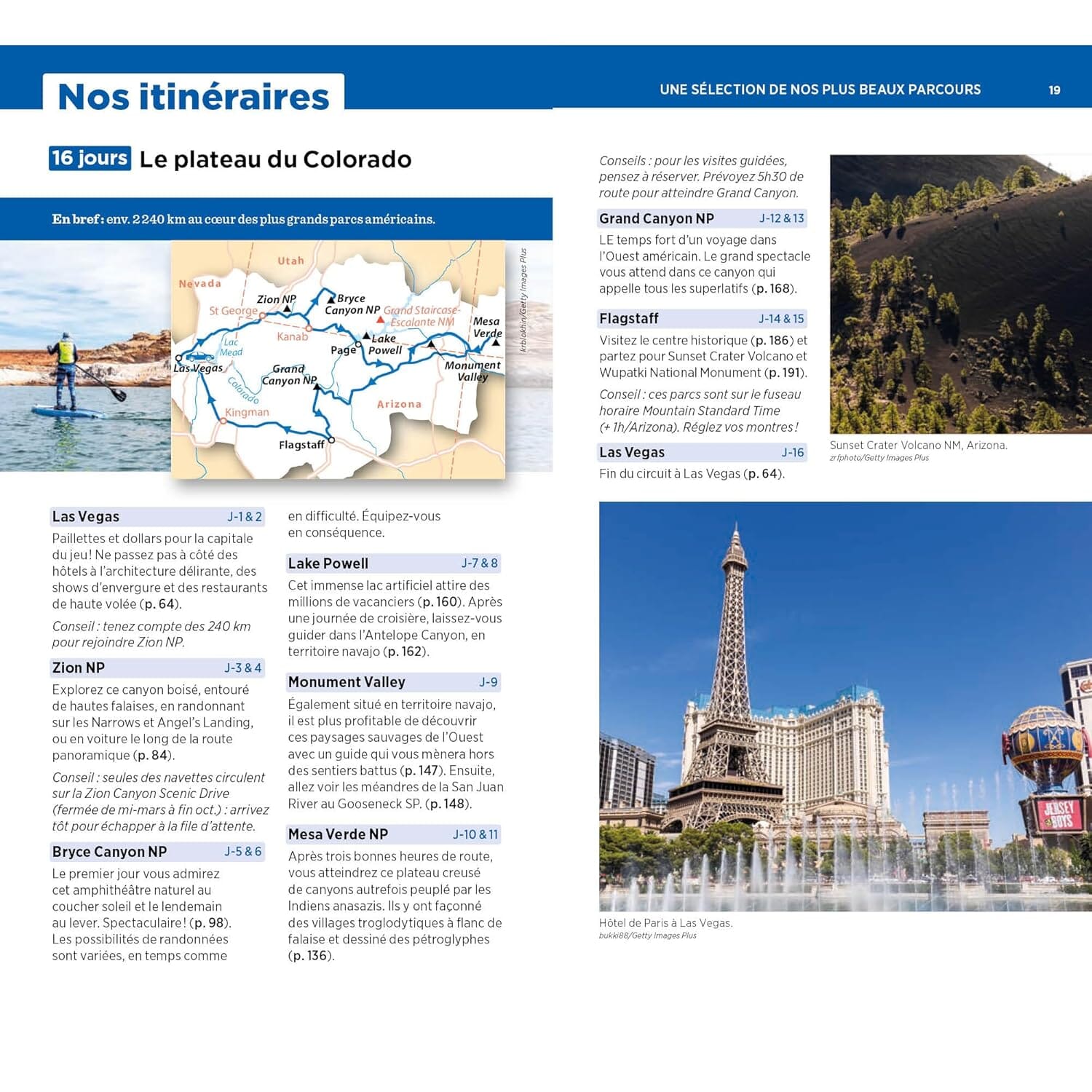1092x1092 pixels.
Task: Select the red Grand Staircase-Escalante NM marker
Action: (380, 319)
